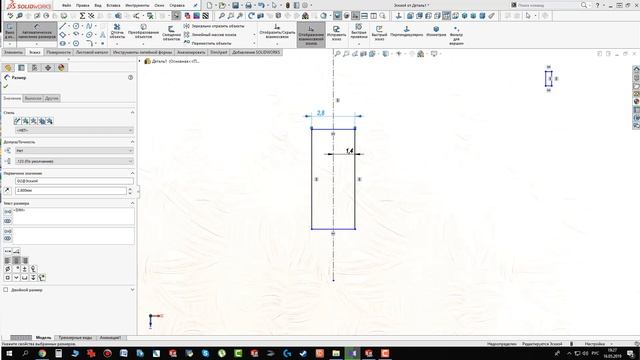This screenshot has height=360, width=640.
Task: Click the help question icon in Размер panel
Action: coord(131,77)
